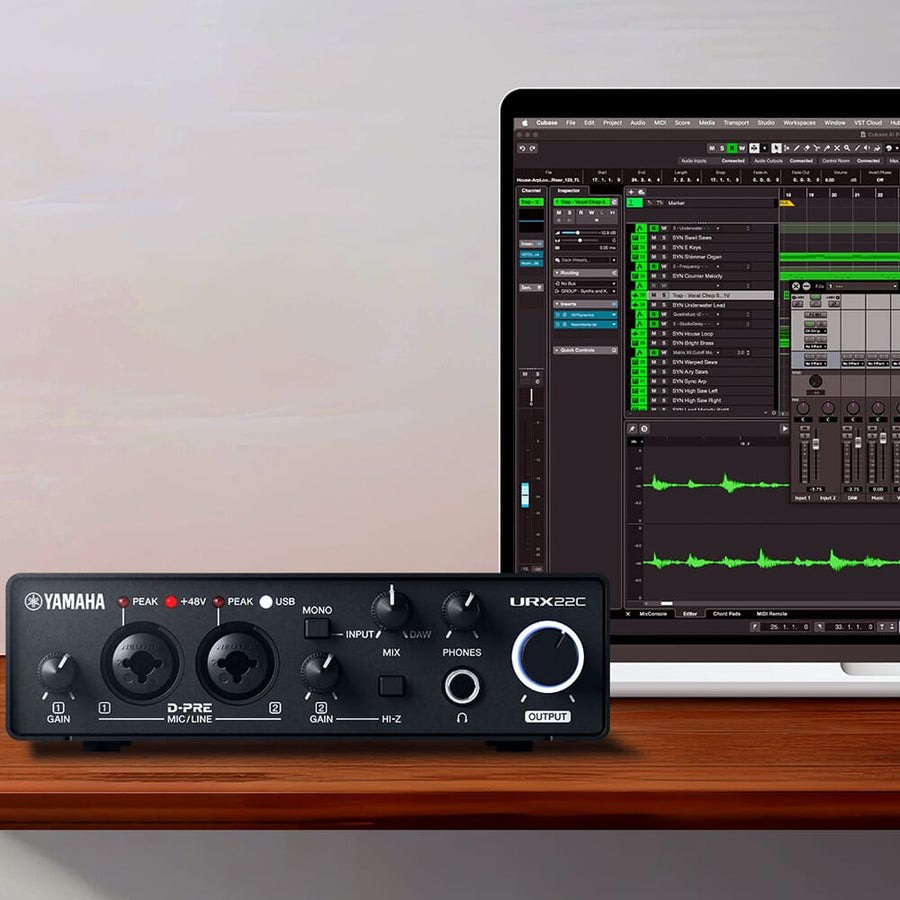Screen dimensions: 900x900
Task: Click the Redo arrow in Cubase toolbar
Action: (x=533, y=149)
